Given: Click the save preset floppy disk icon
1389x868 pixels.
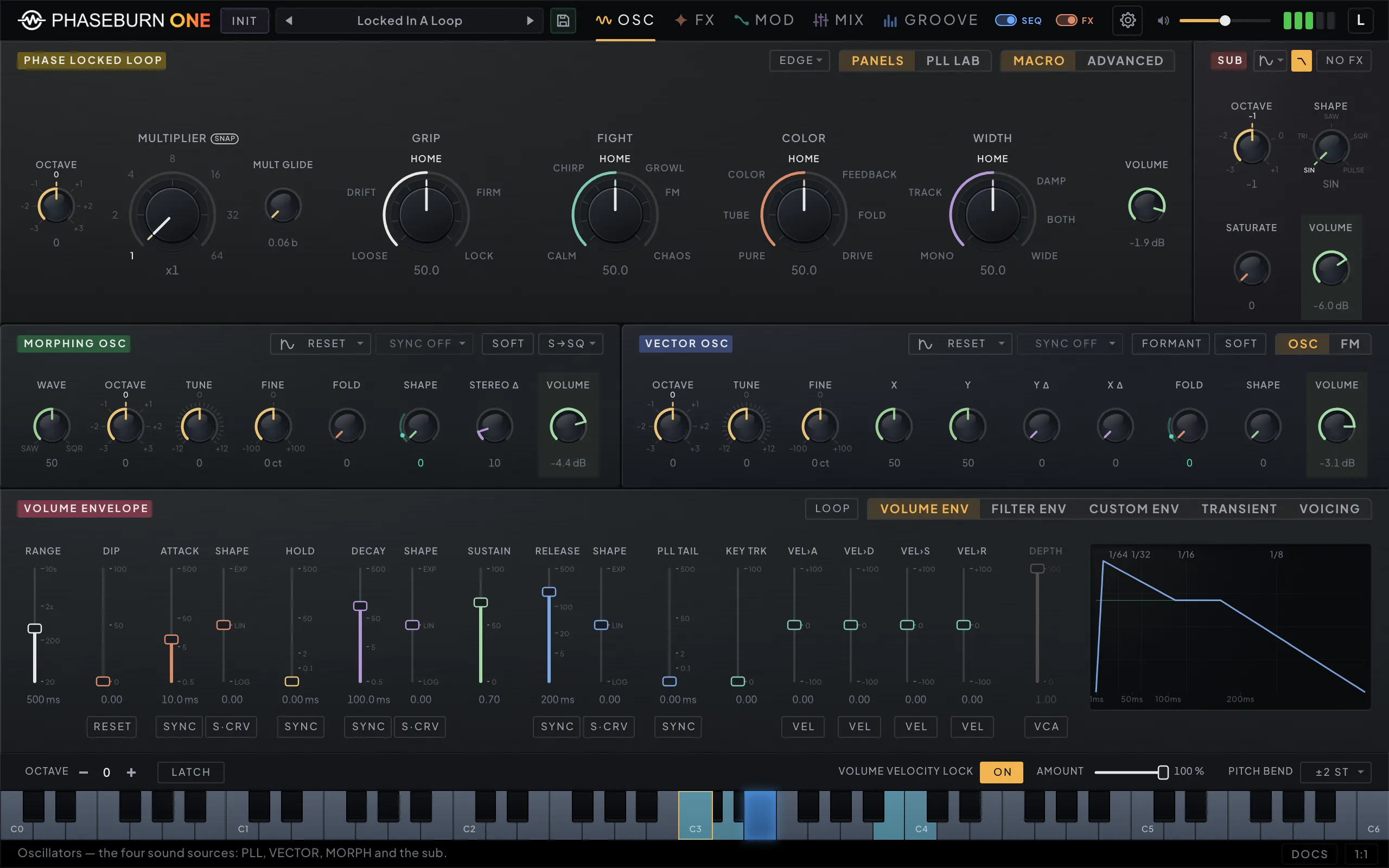Looking at the screenshot, I should (x=563, y=21).
